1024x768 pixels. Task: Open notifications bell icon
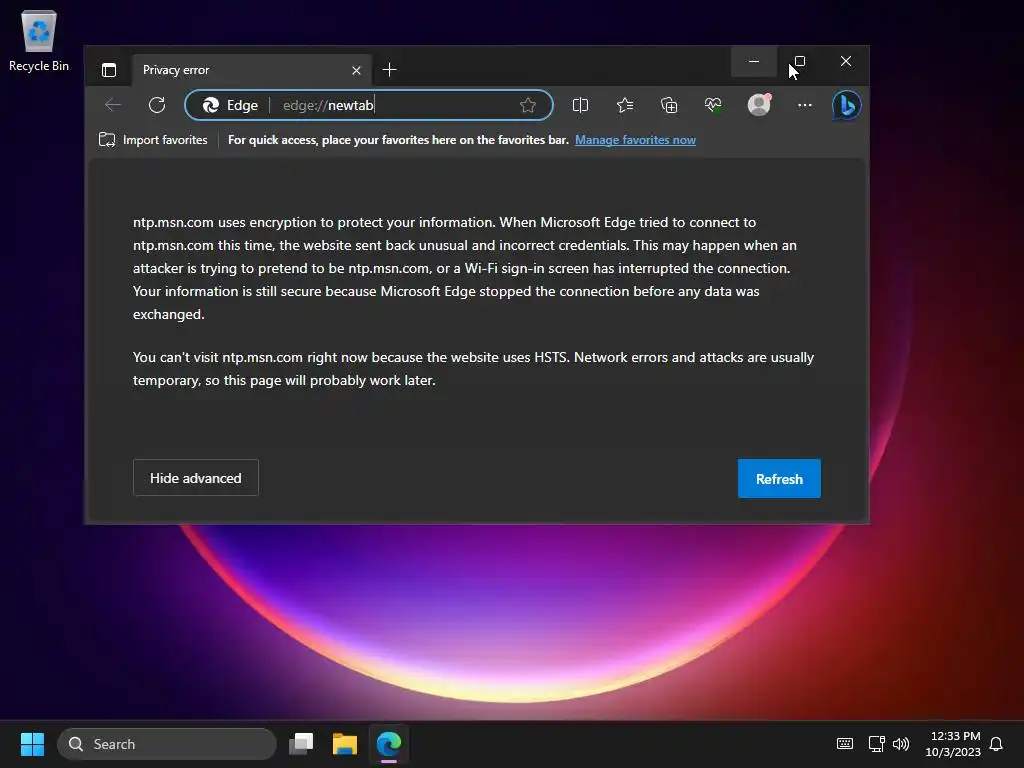click(x=997, y=744)
